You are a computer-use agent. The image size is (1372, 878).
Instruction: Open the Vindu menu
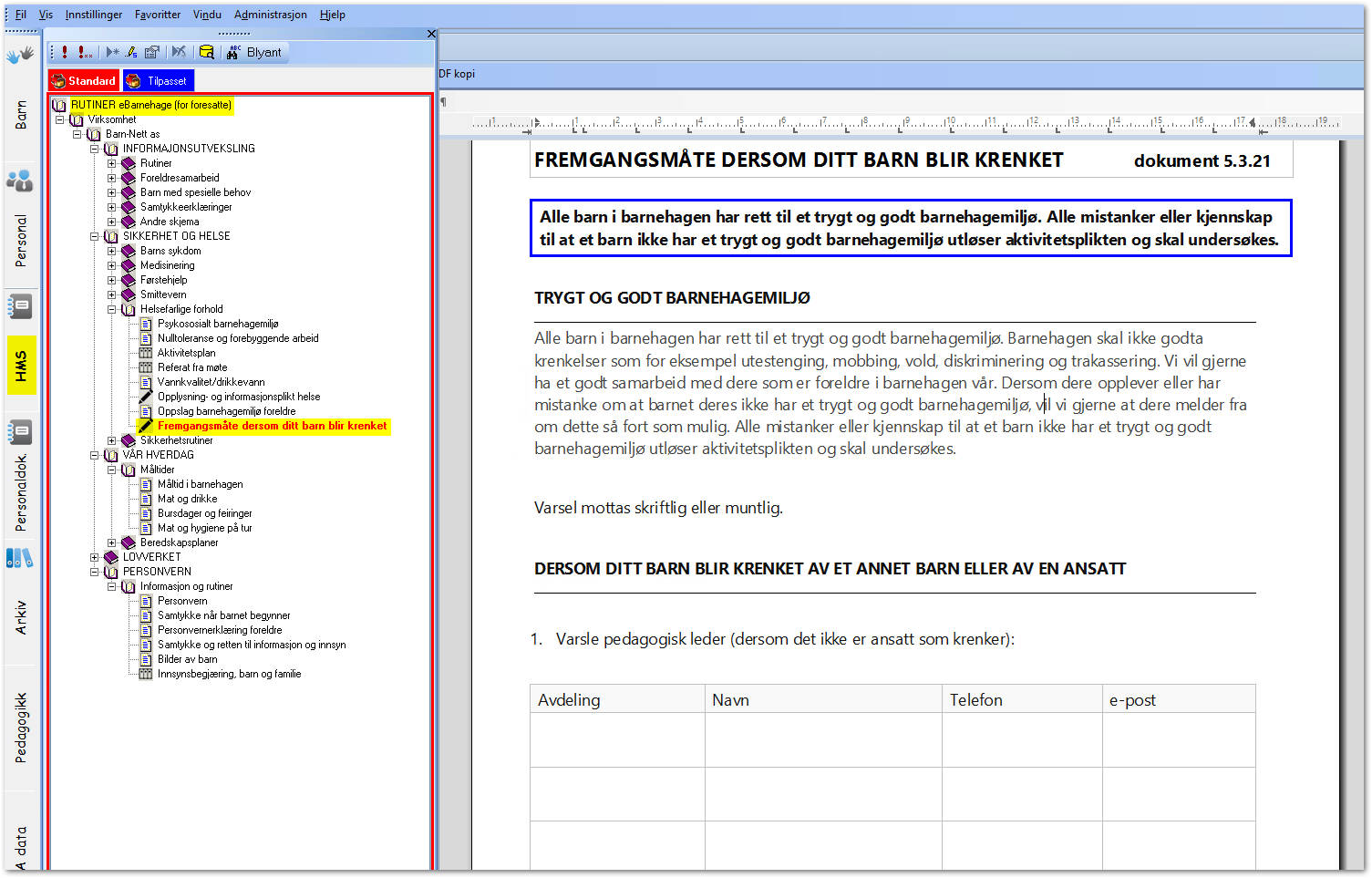(x=207, y=15)
